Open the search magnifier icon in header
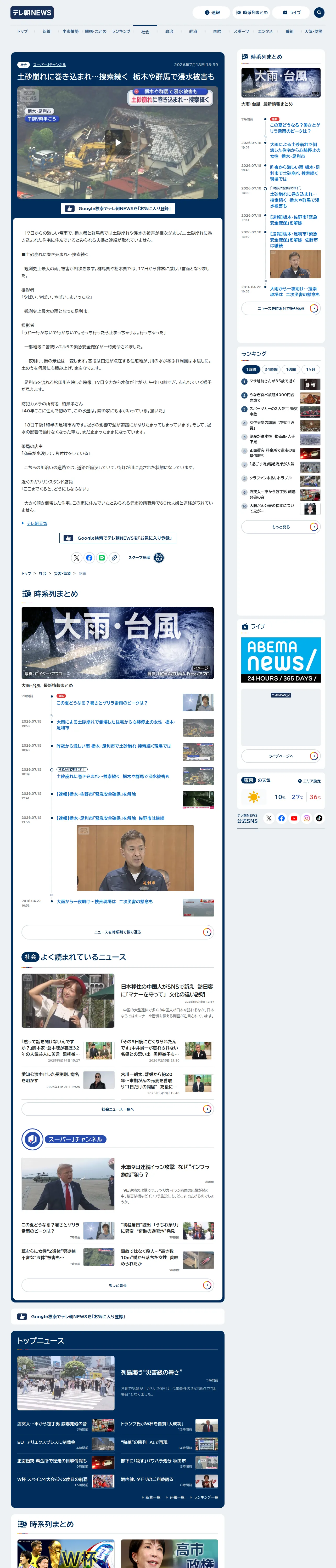The height and width of the screenshot is (1568, 336). 319,12
